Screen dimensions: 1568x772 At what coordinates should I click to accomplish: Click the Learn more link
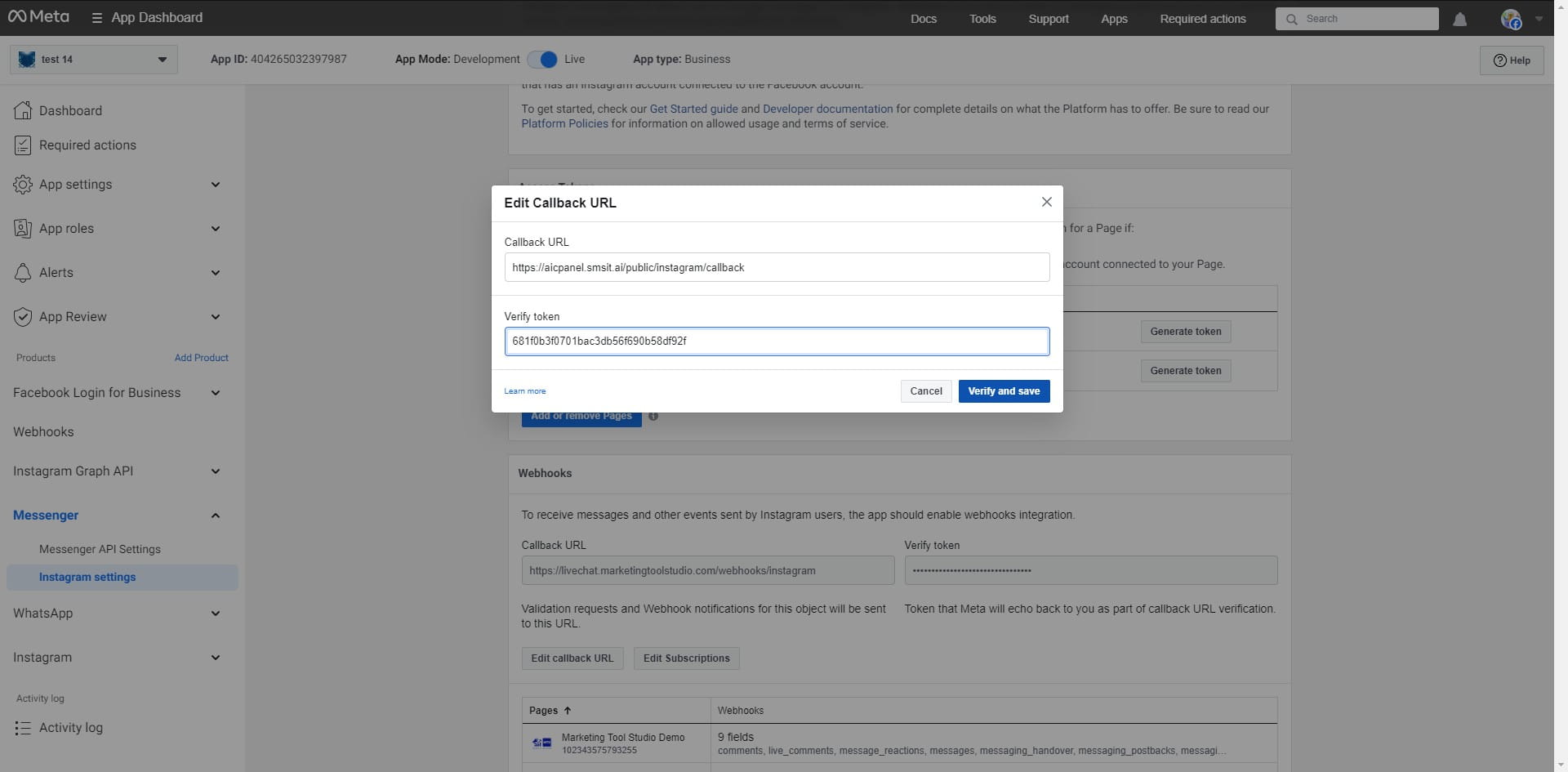[x=524, y=391]
